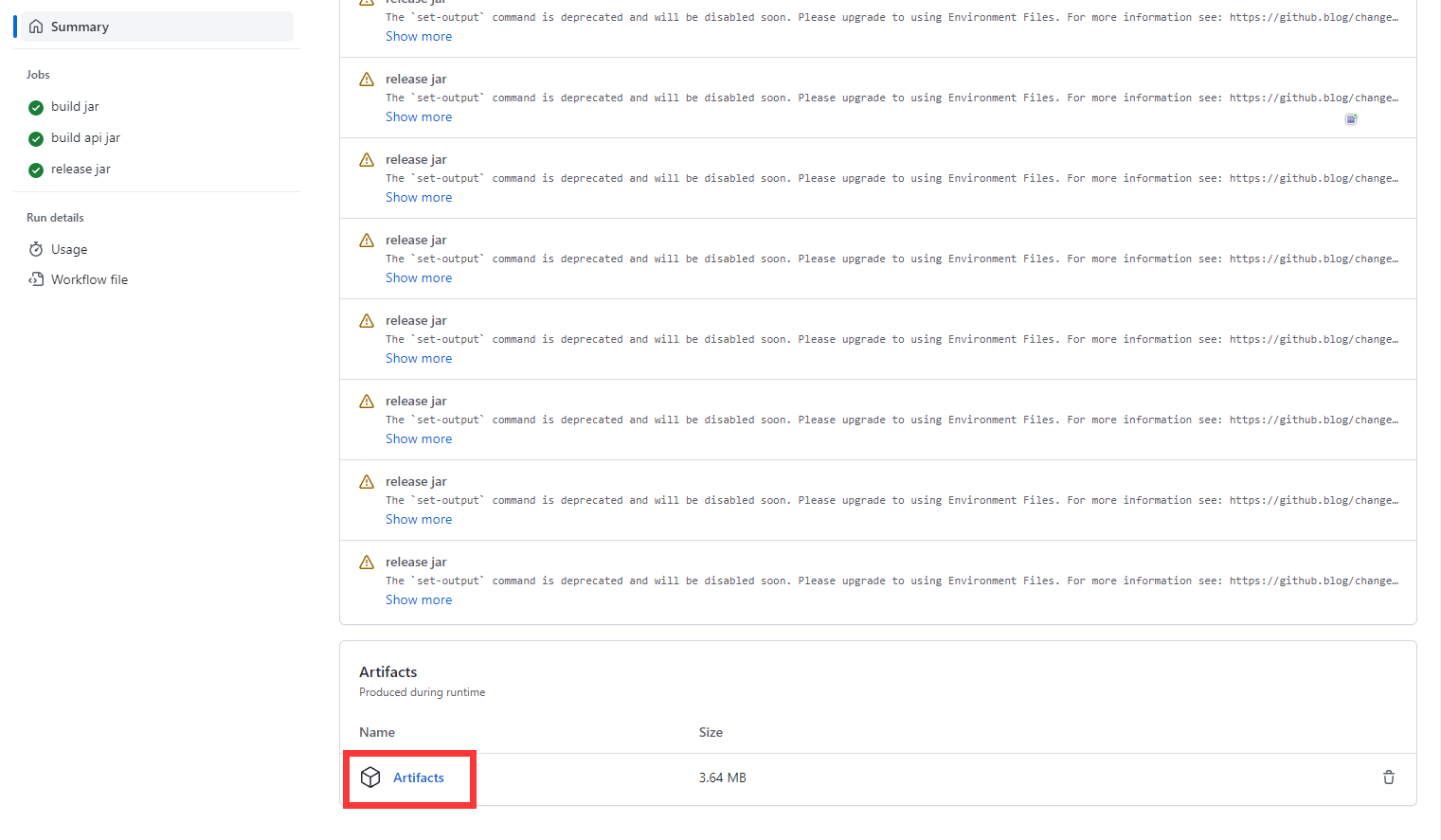Click the release jar job in the sidebar
The image size is (1441, 840).
point(81,170)
